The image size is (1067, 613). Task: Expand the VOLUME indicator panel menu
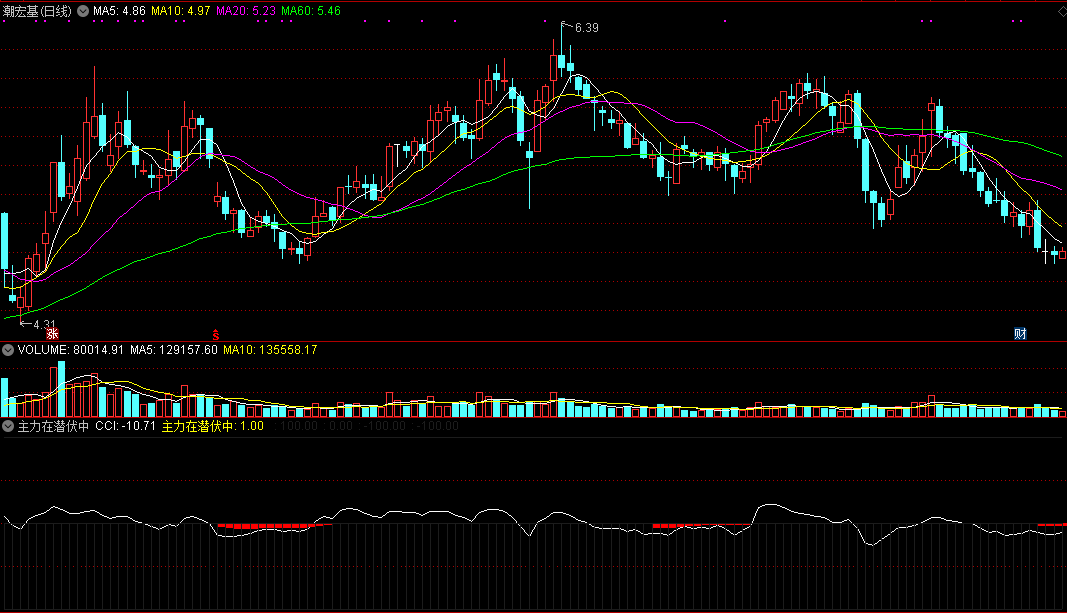(8, 350)
